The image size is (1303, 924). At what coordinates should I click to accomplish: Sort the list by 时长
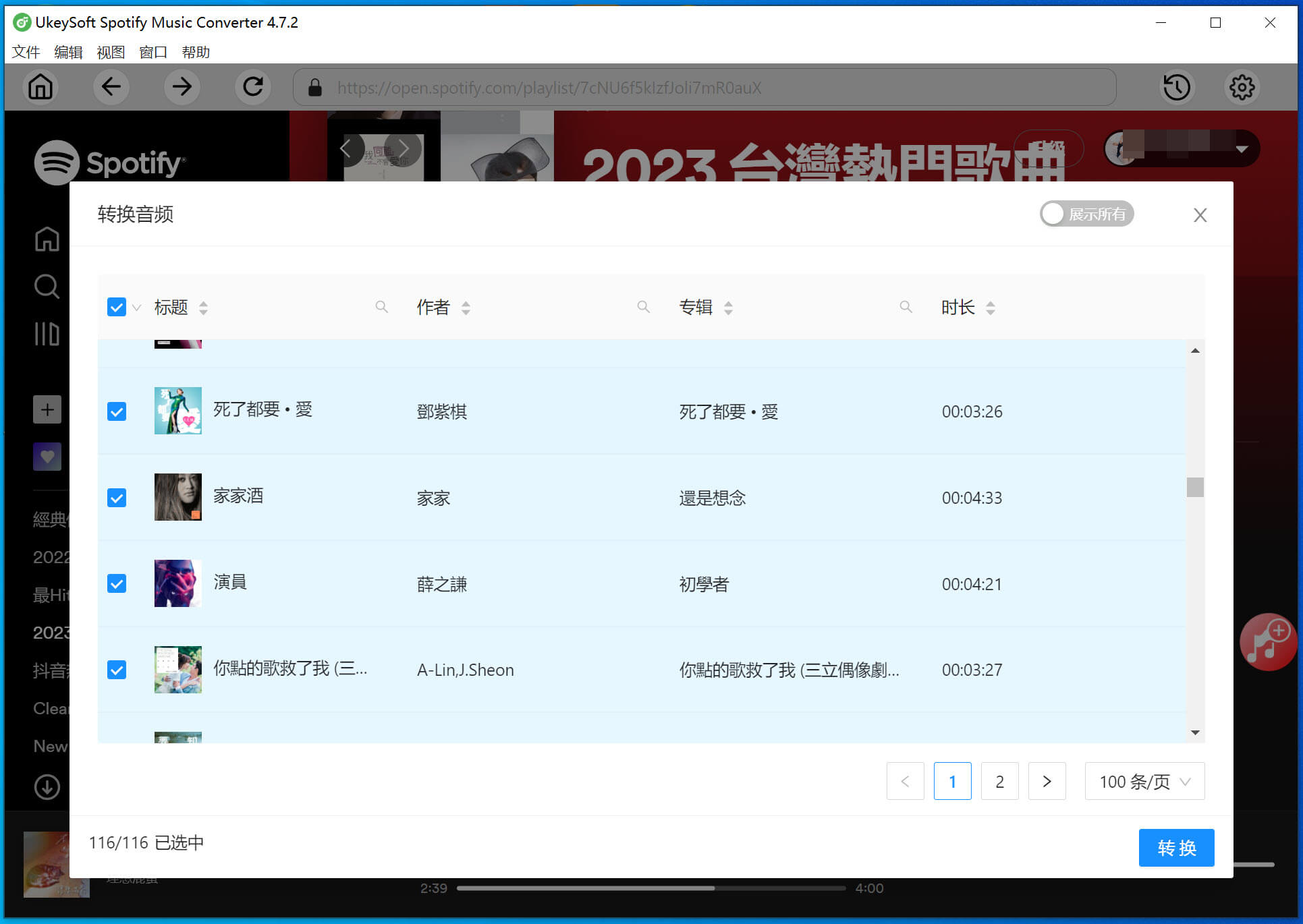991,308
